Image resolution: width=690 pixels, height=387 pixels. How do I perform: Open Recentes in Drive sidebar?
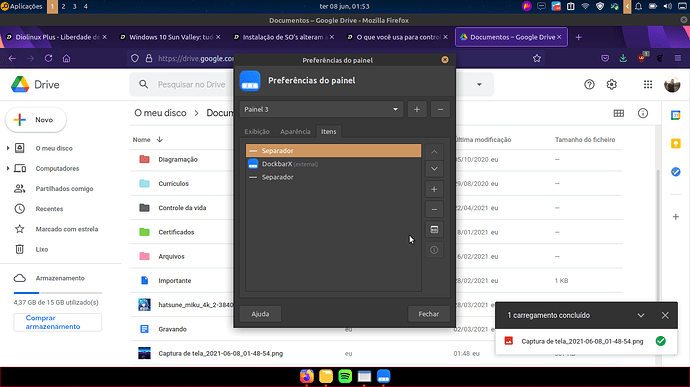pos(49,209)
